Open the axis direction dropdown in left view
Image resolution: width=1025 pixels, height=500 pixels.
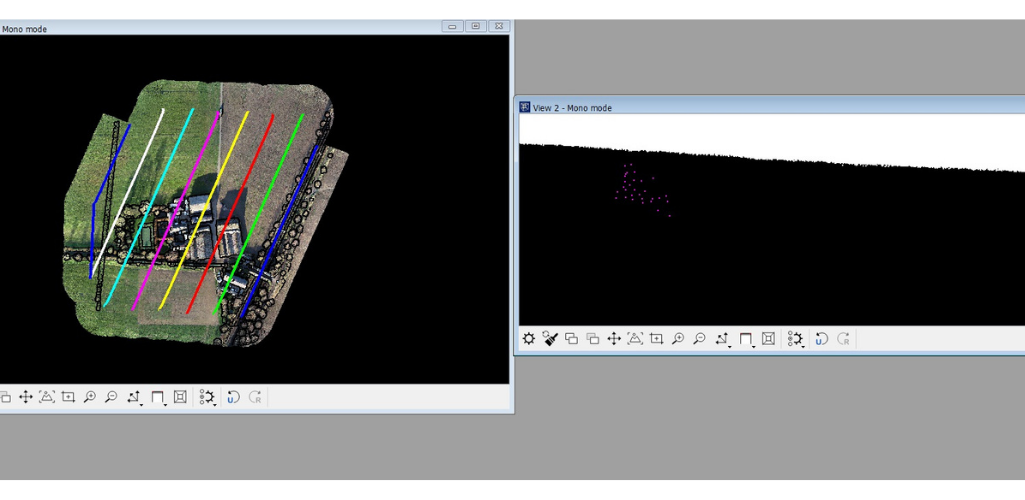[134, 397]
